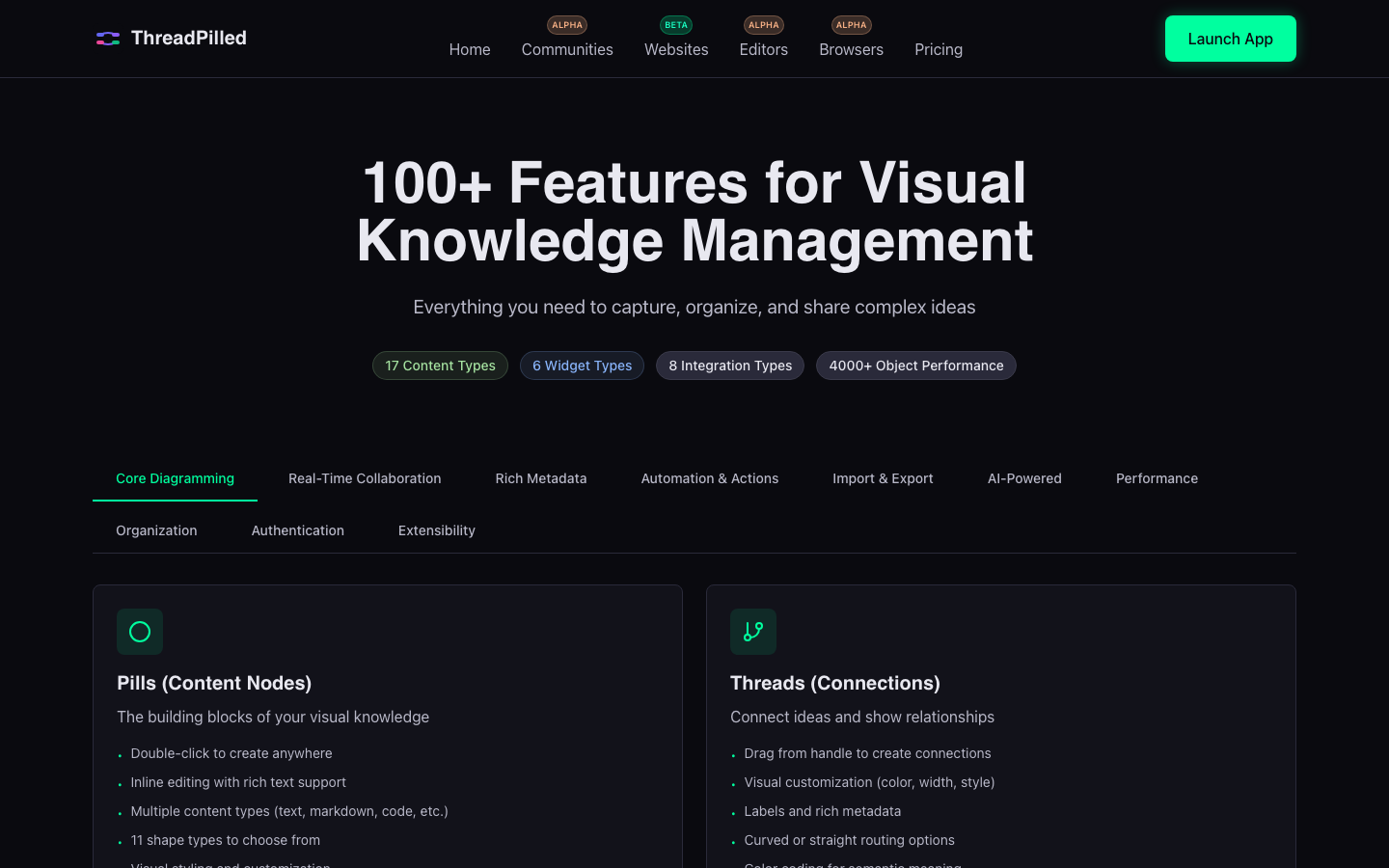Open the Editors nav link
This screenshot has height=868, width=1389.
tap(764, 49)
